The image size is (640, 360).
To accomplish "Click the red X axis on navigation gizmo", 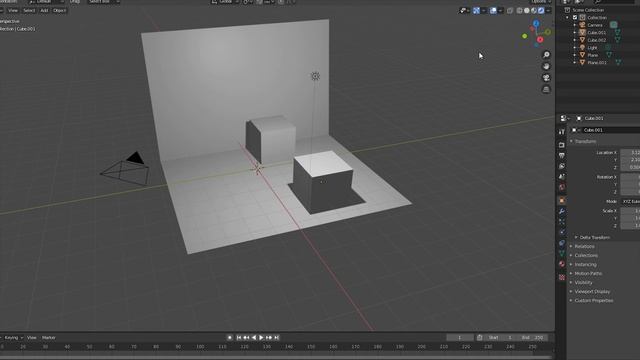I will point(540,40).
